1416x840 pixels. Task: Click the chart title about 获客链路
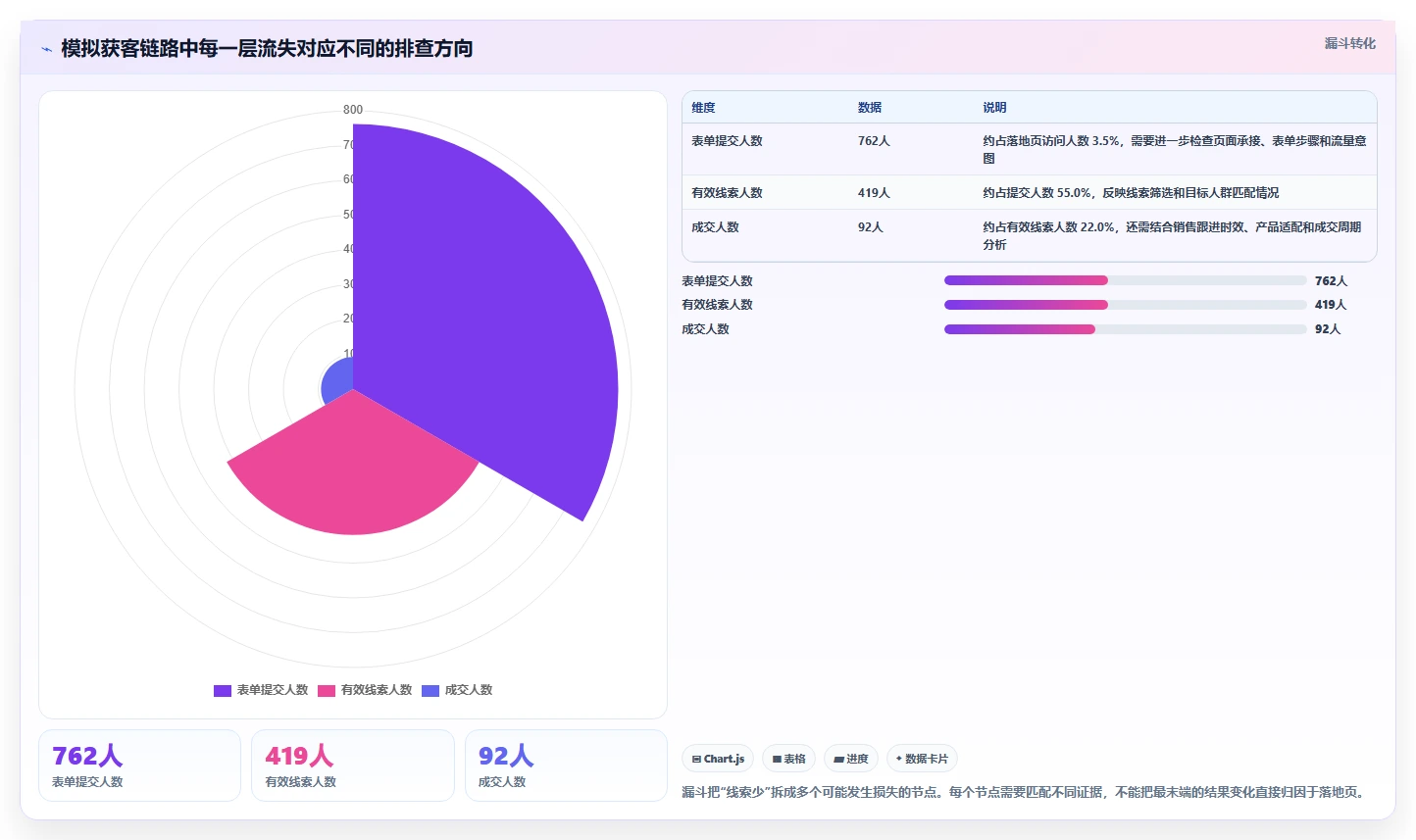click(x=267, y=48)
